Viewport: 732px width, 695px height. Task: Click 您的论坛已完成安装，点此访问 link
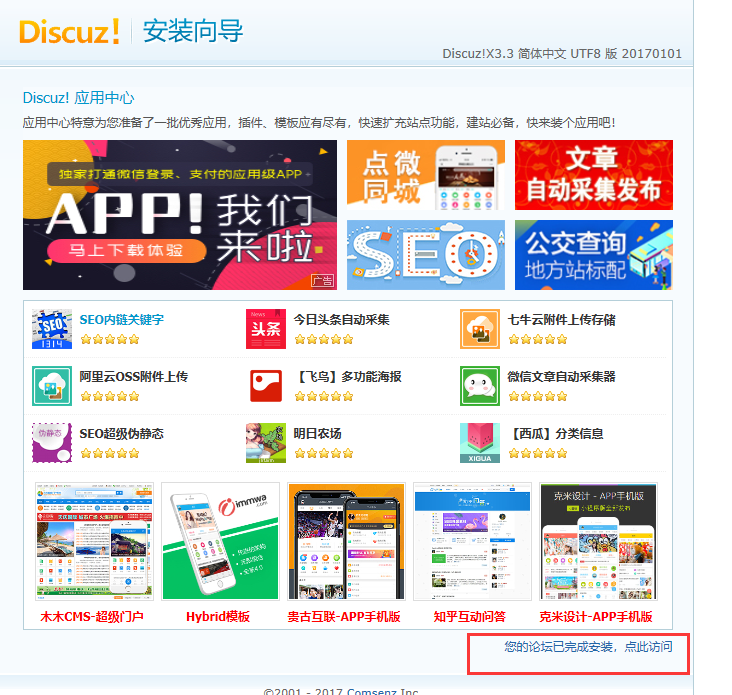pos(588,646)
